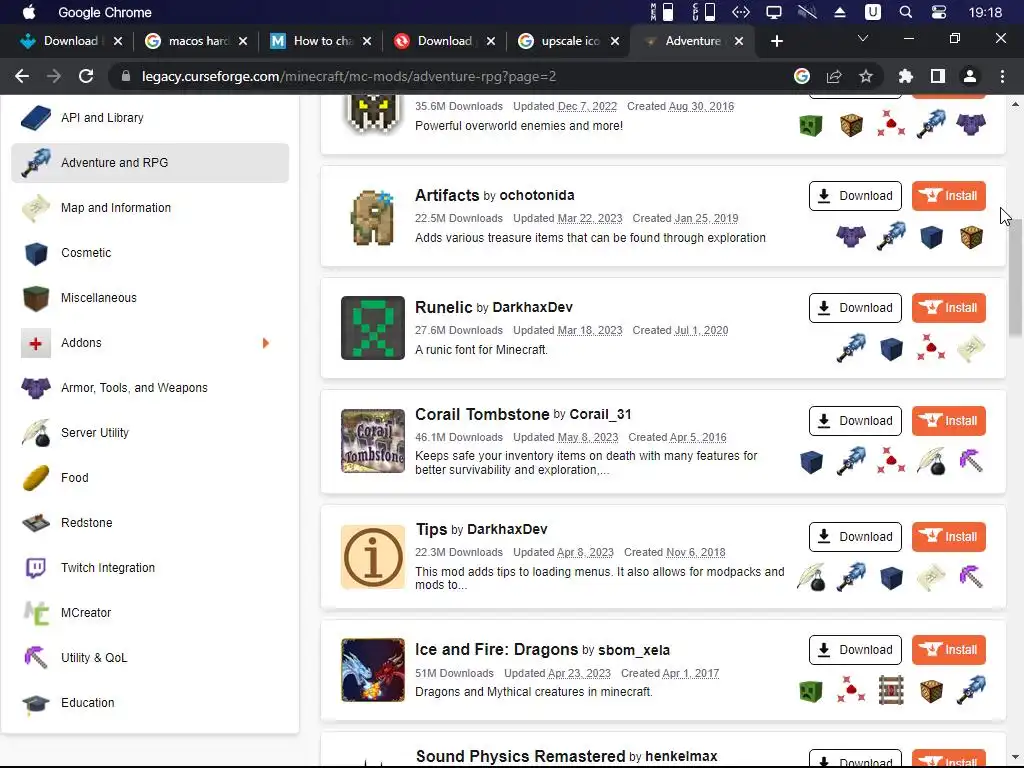
Task: Open macOS Spotlight search icon
Action: (906, 12)
